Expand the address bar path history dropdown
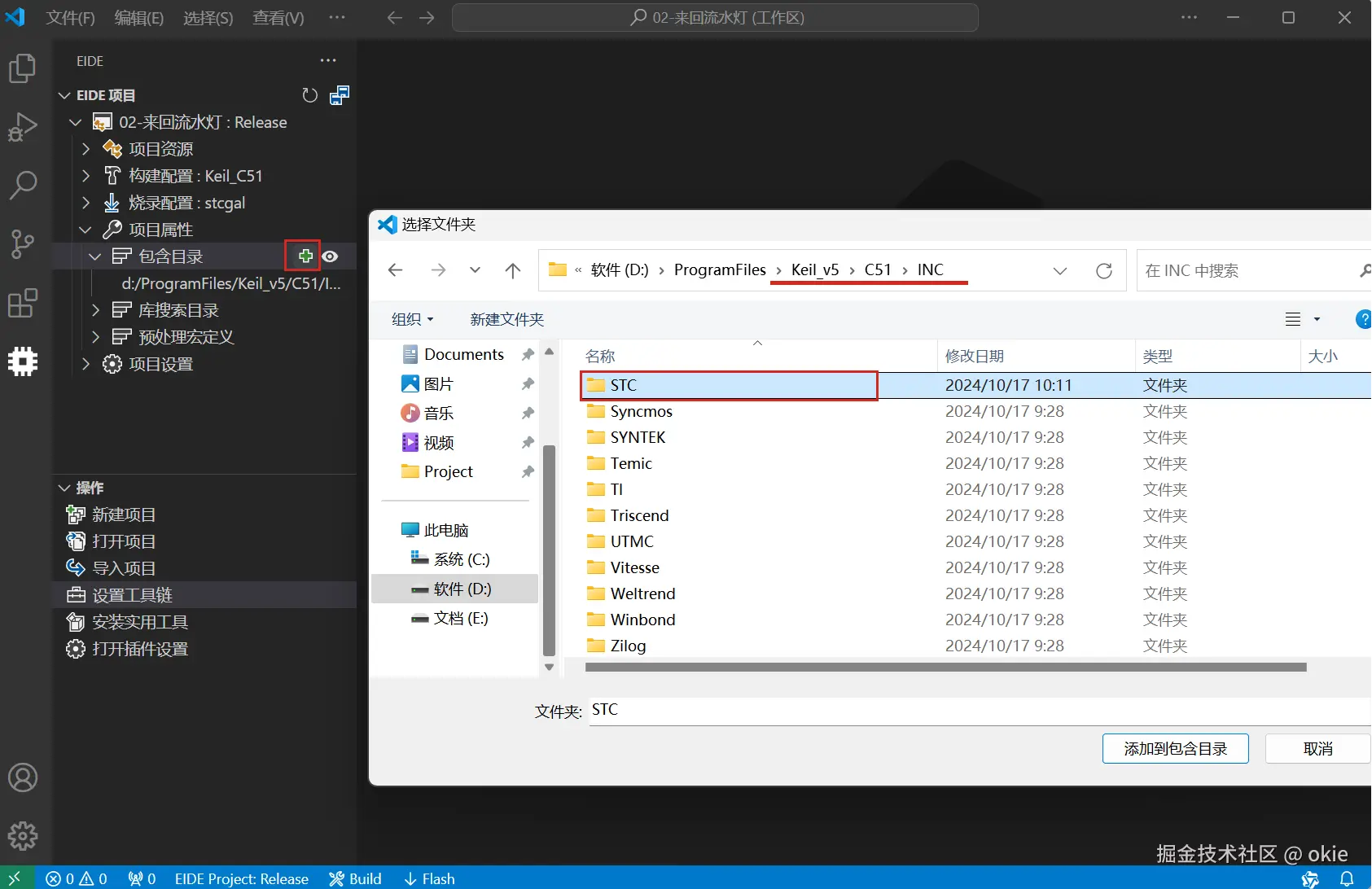Image resolution: width=1372 pixels, height=889 pixels. (1060, 270)
